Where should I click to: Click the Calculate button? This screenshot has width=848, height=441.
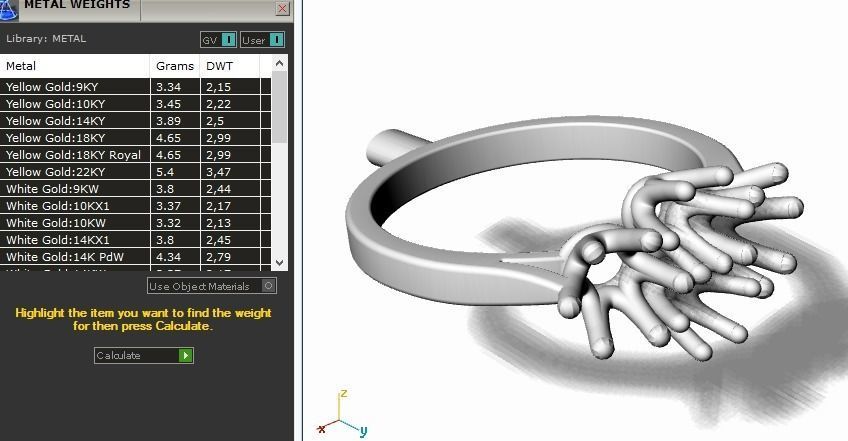(x=144, y=356)
